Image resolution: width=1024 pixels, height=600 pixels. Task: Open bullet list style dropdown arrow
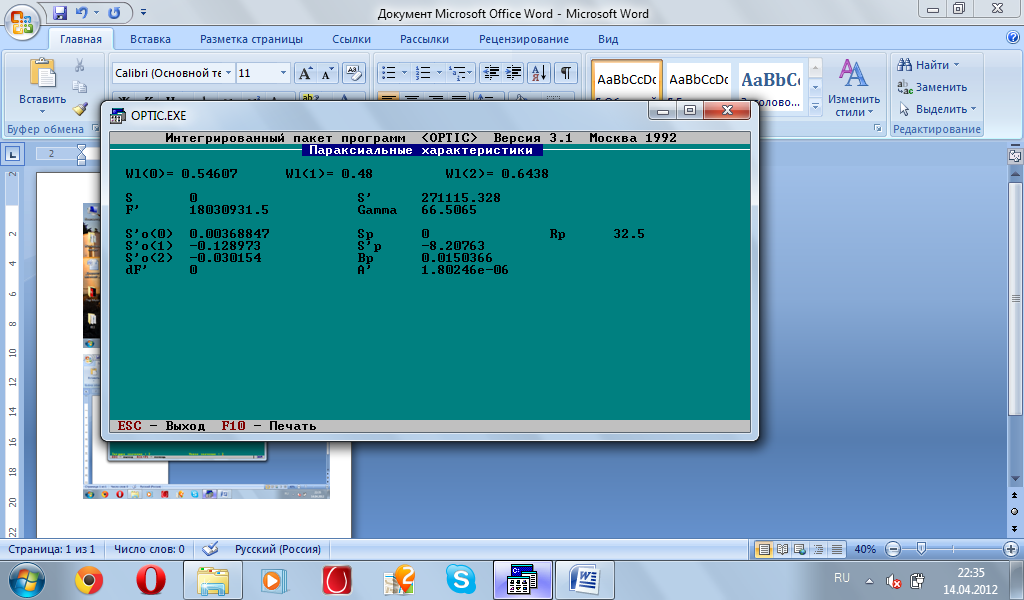(x=404, y=72)
